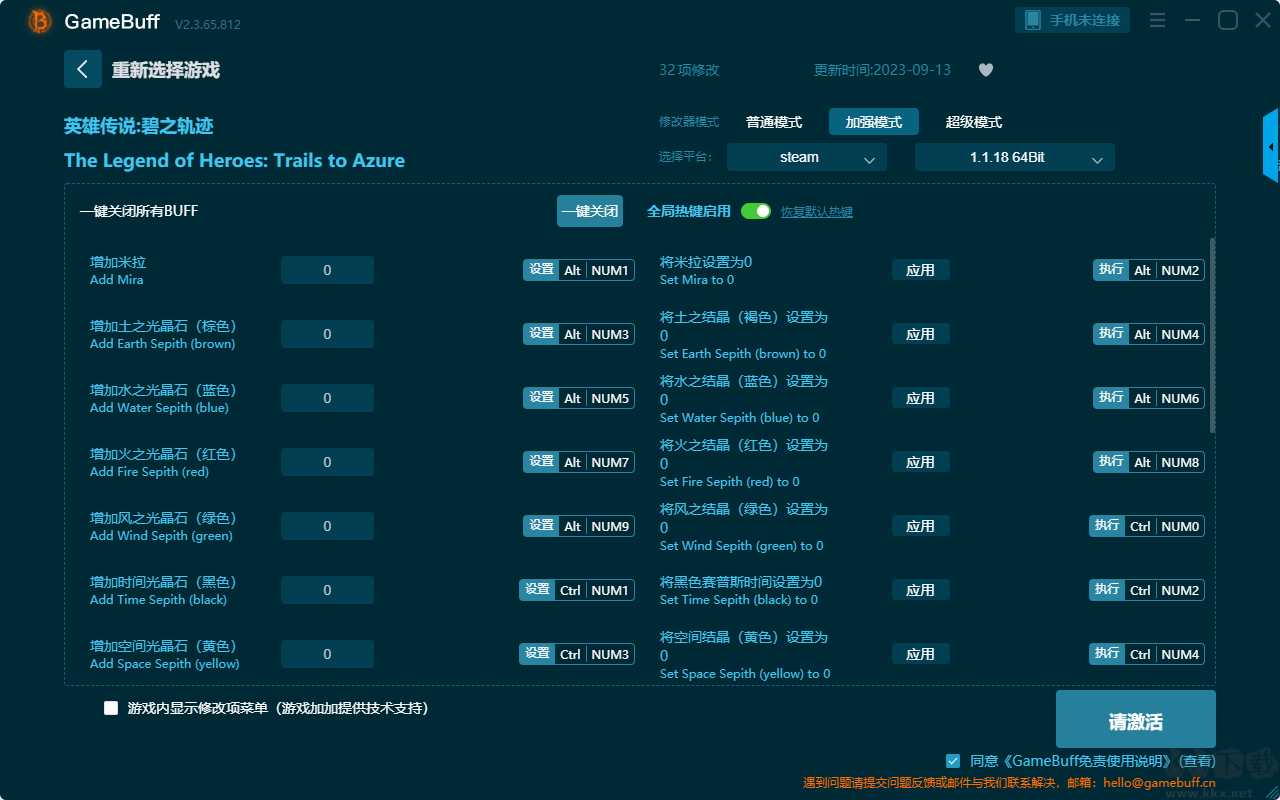Screen dimensions: 1280x800
Task: Click 执行 hotkey for Alt NUM4
Action: point(1111,334)
